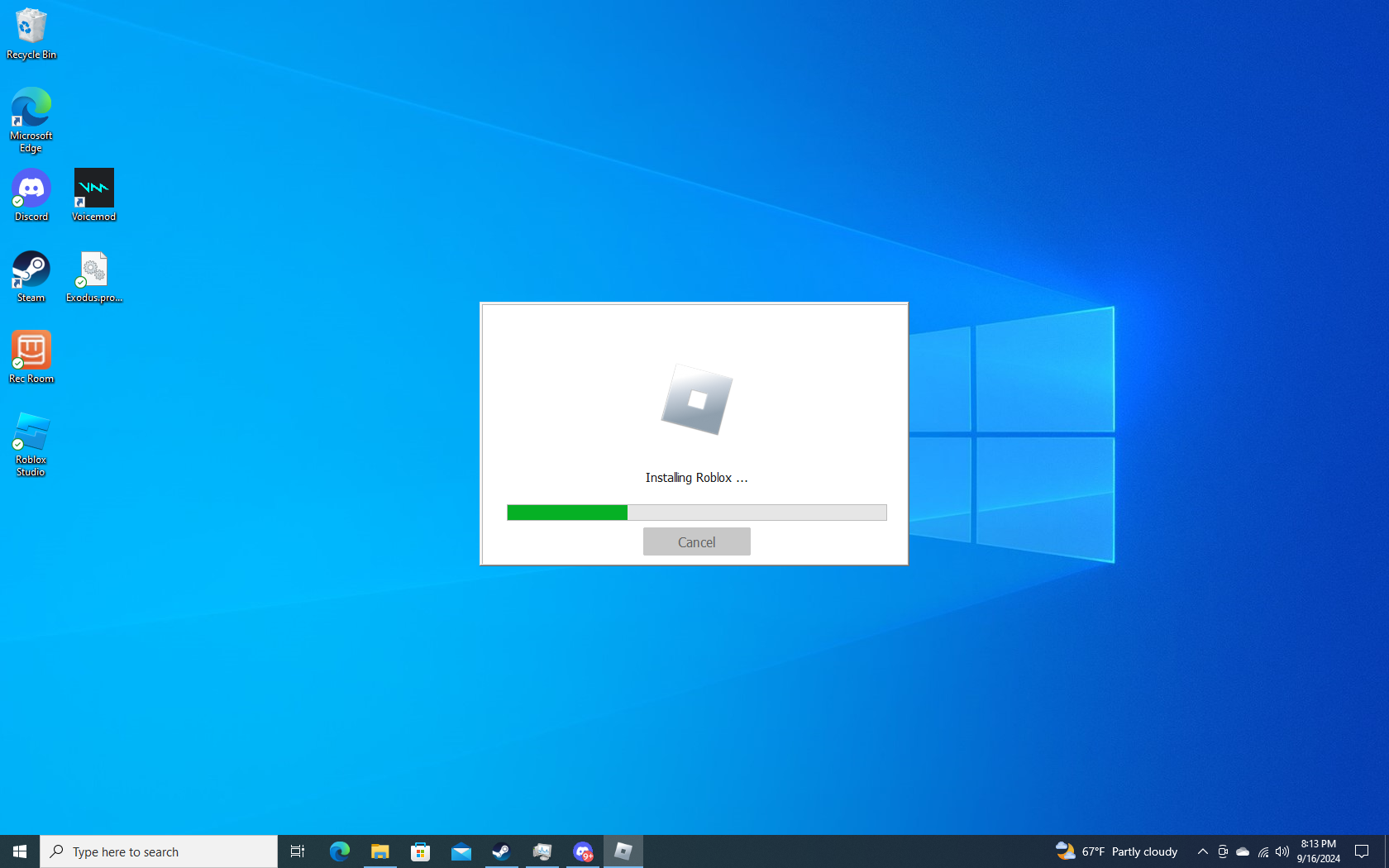Open the notification action center
1389x868 pixels.
[x=1362, y=851]
